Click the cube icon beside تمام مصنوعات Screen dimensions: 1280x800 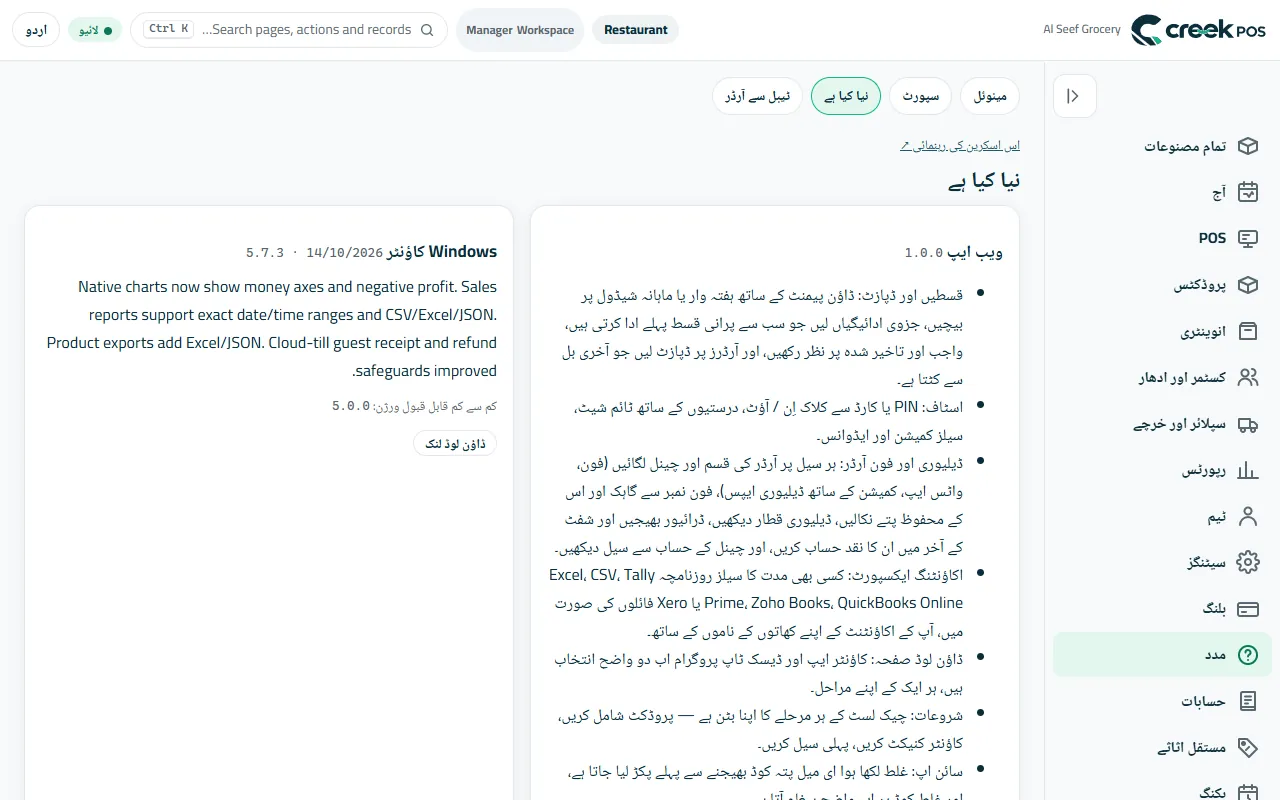[1247, 146]
